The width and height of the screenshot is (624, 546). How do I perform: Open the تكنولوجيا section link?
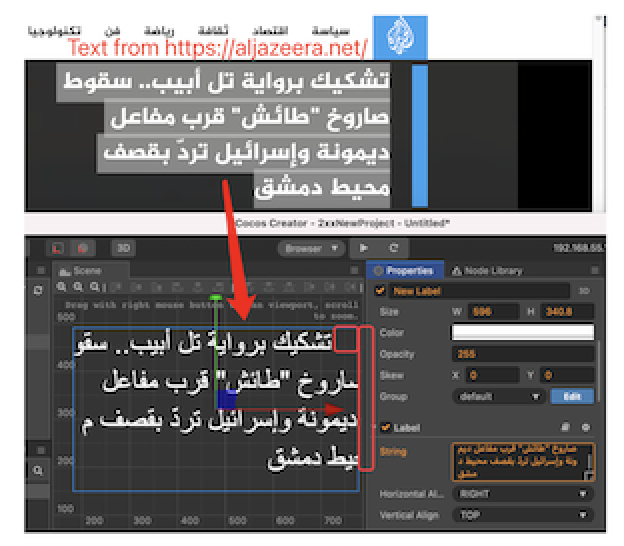pyautogui.click(x=55, y=30)
